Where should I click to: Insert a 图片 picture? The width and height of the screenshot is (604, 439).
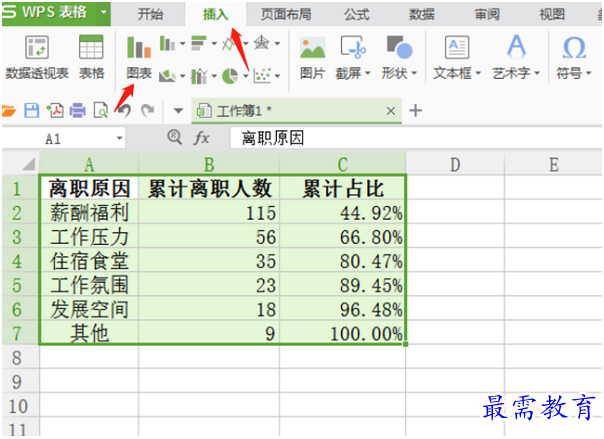pyautogui.click(x=312, y=57)
